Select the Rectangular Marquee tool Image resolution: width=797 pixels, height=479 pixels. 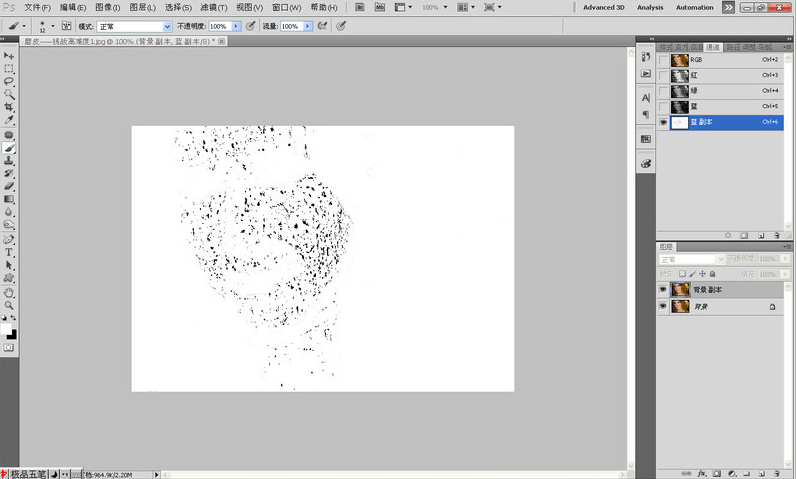(9, 68)
